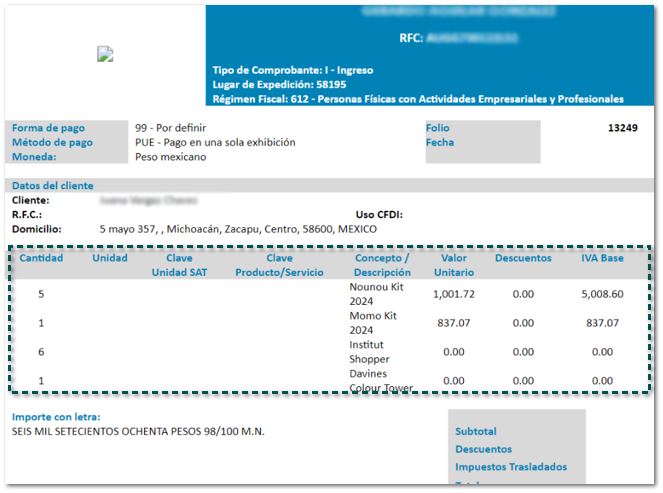Click the issuer 'RFC:' label in header
Screen dimensions: 663x493
pos(411,38)
